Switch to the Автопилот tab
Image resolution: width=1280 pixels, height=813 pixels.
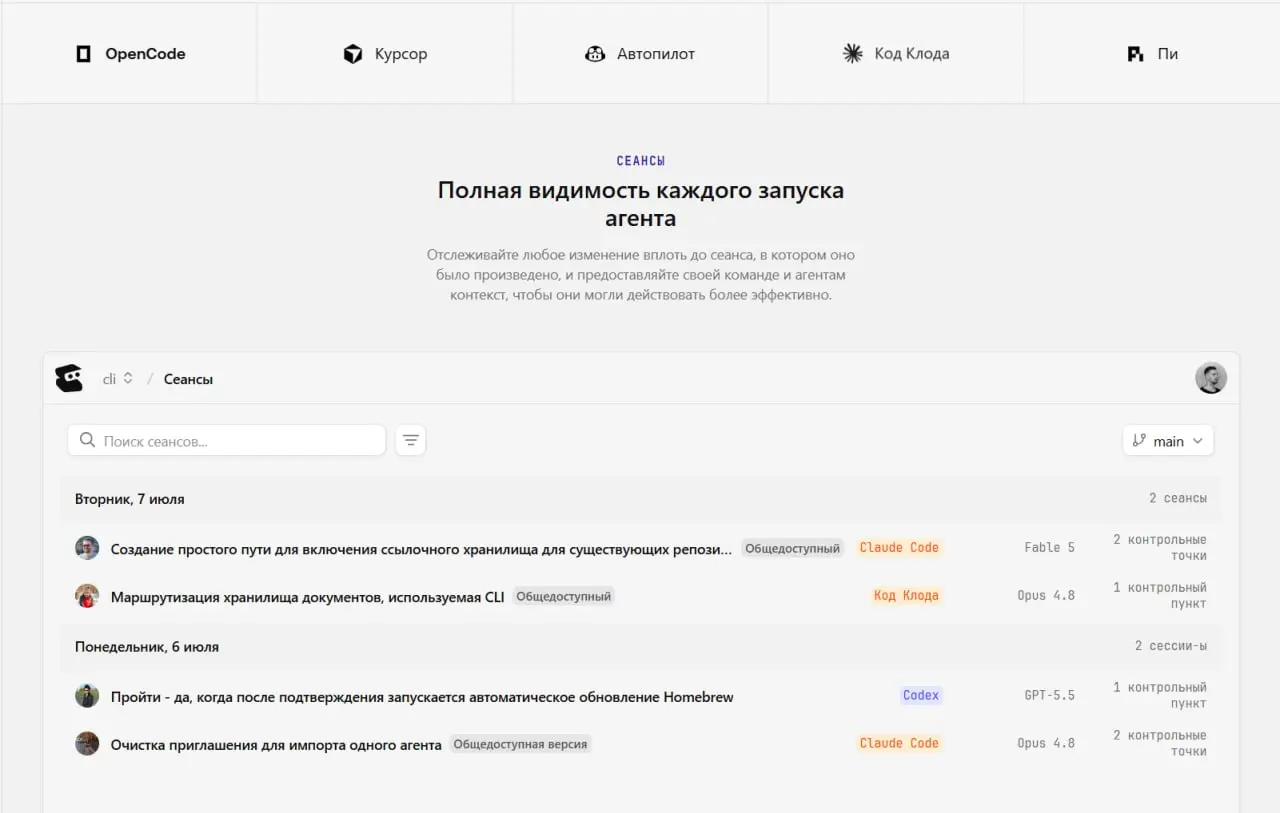point(640,53)
